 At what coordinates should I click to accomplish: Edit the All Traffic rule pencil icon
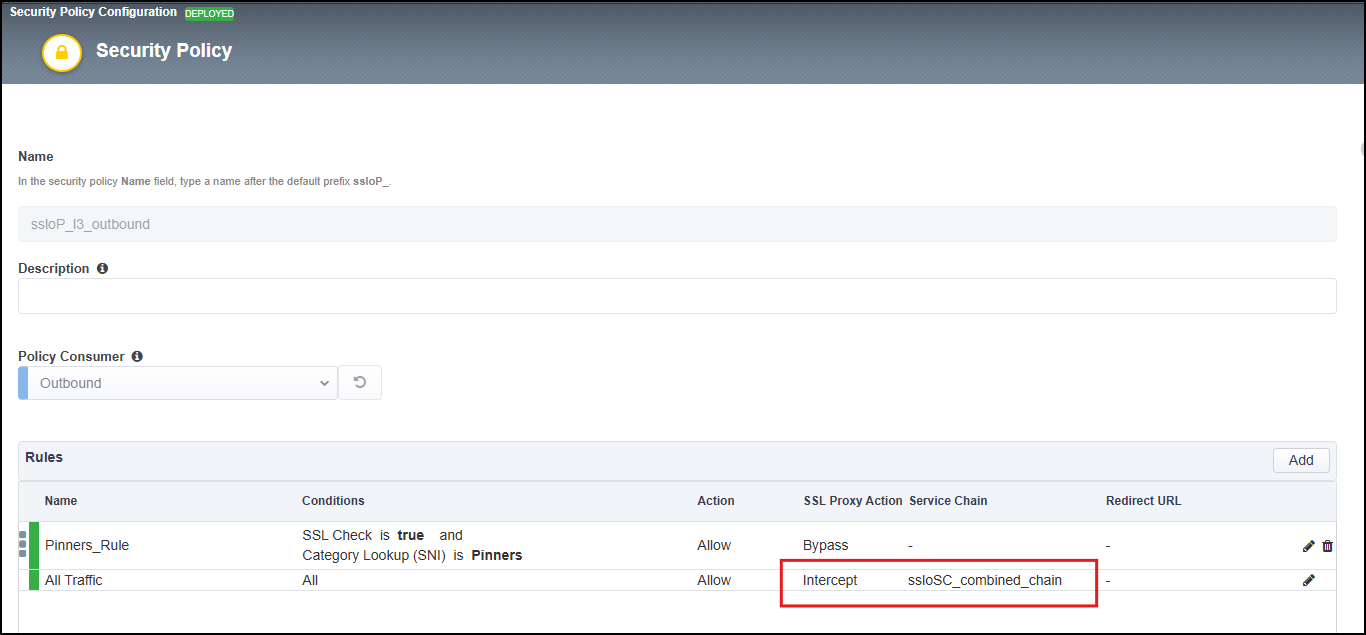click(1309, 580)
